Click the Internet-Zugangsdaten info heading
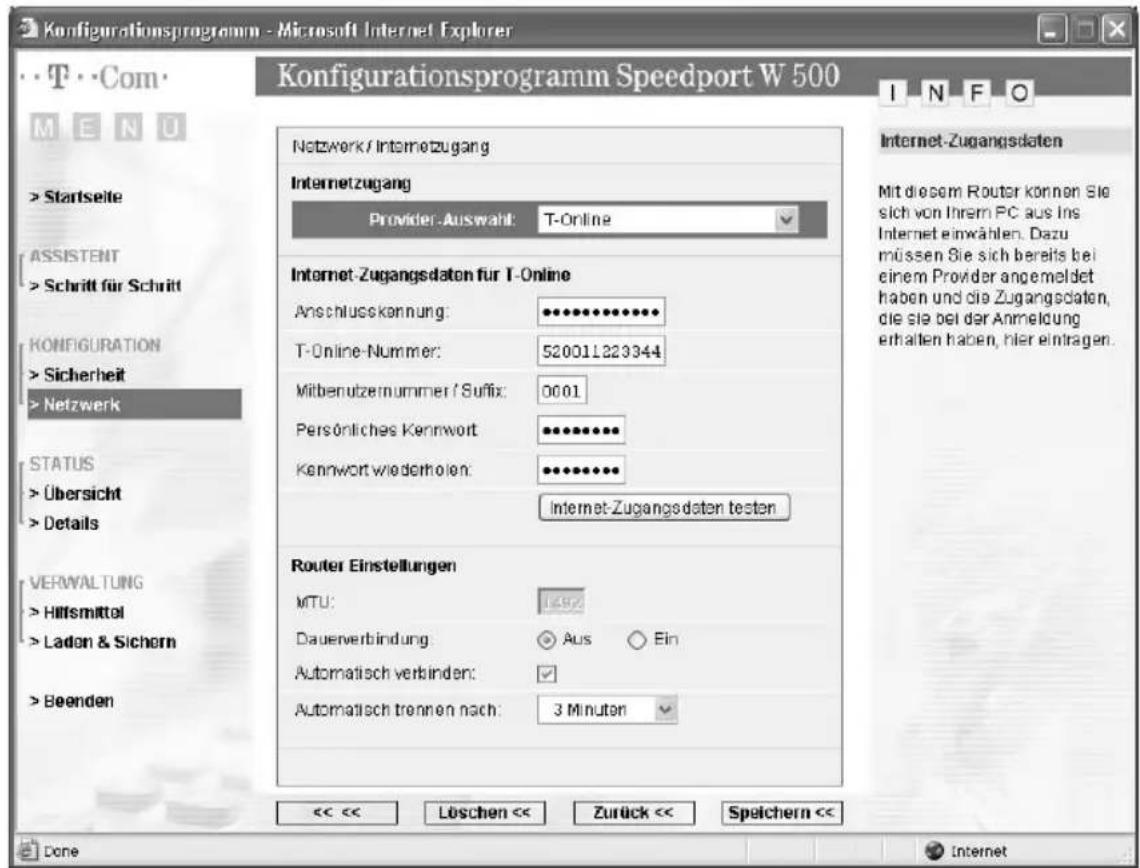Screen dimensions: 1140x868 971,141
